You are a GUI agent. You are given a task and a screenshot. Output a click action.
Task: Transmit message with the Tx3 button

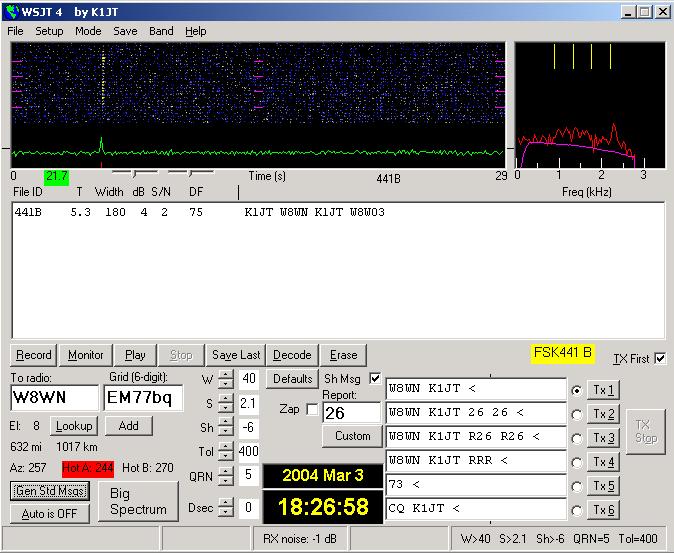point(603,438)
